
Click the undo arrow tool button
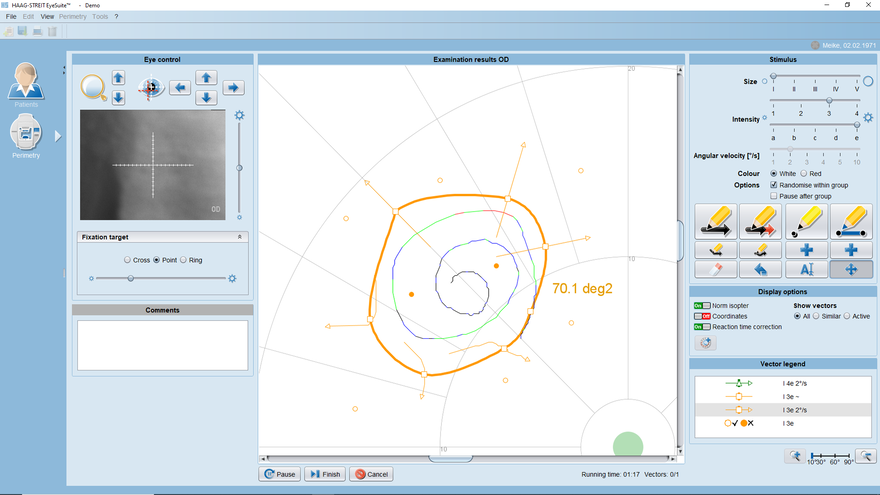[760, 269]
